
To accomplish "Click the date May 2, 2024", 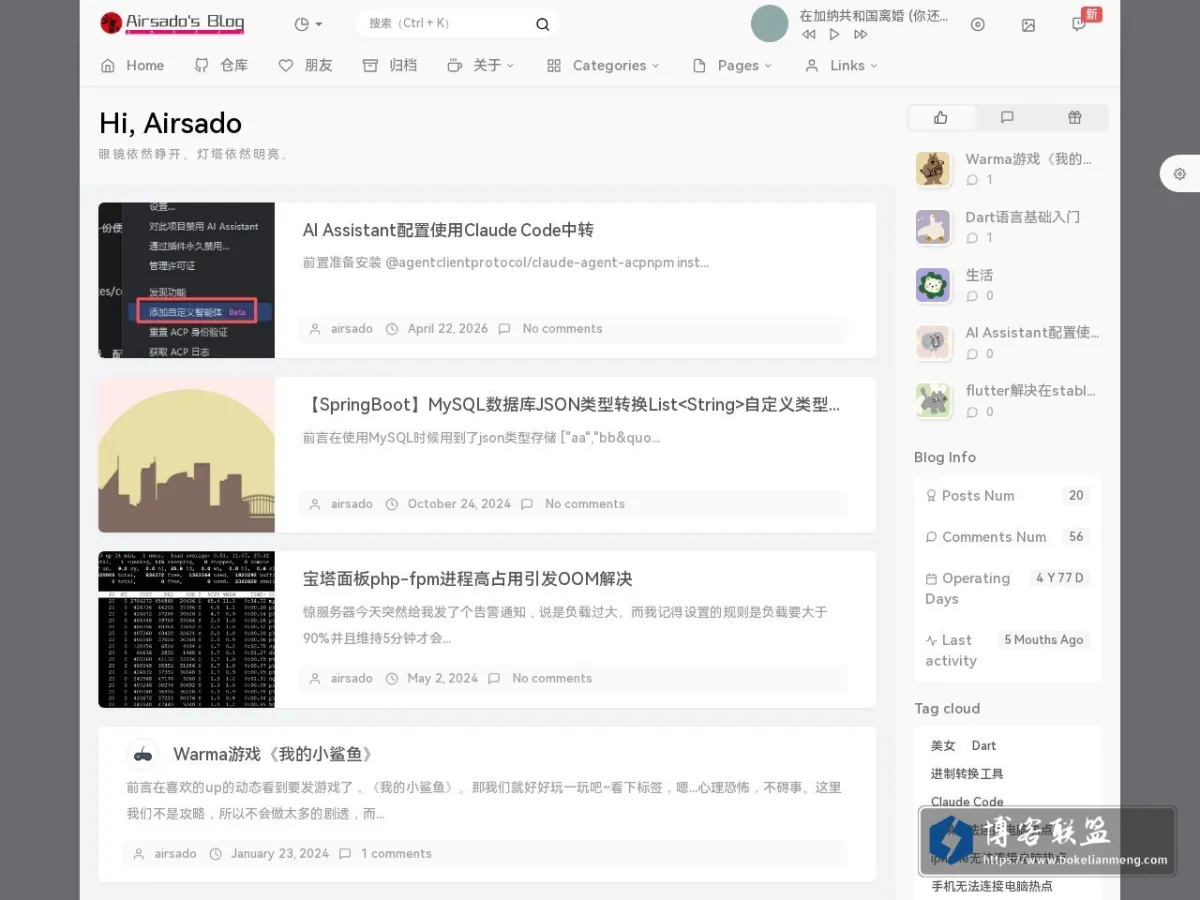I will click(443, 678).
